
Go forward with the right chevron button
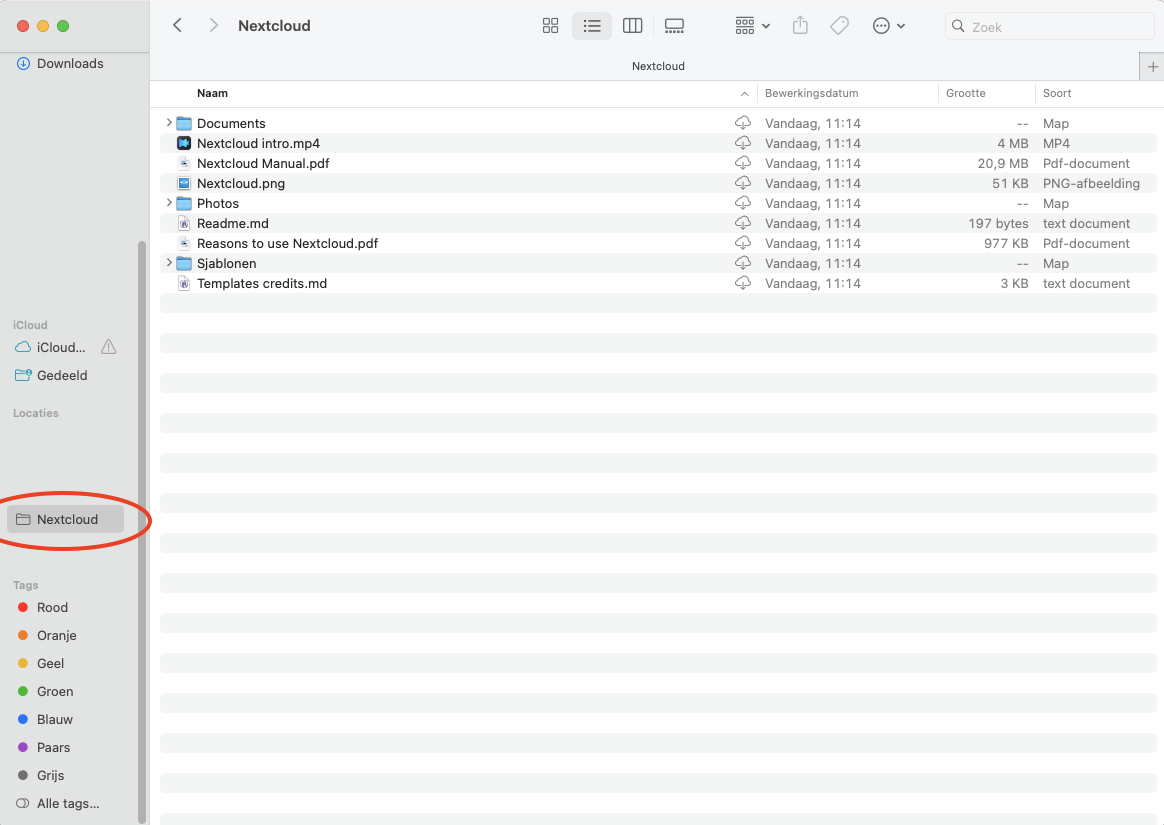point(214,25)
